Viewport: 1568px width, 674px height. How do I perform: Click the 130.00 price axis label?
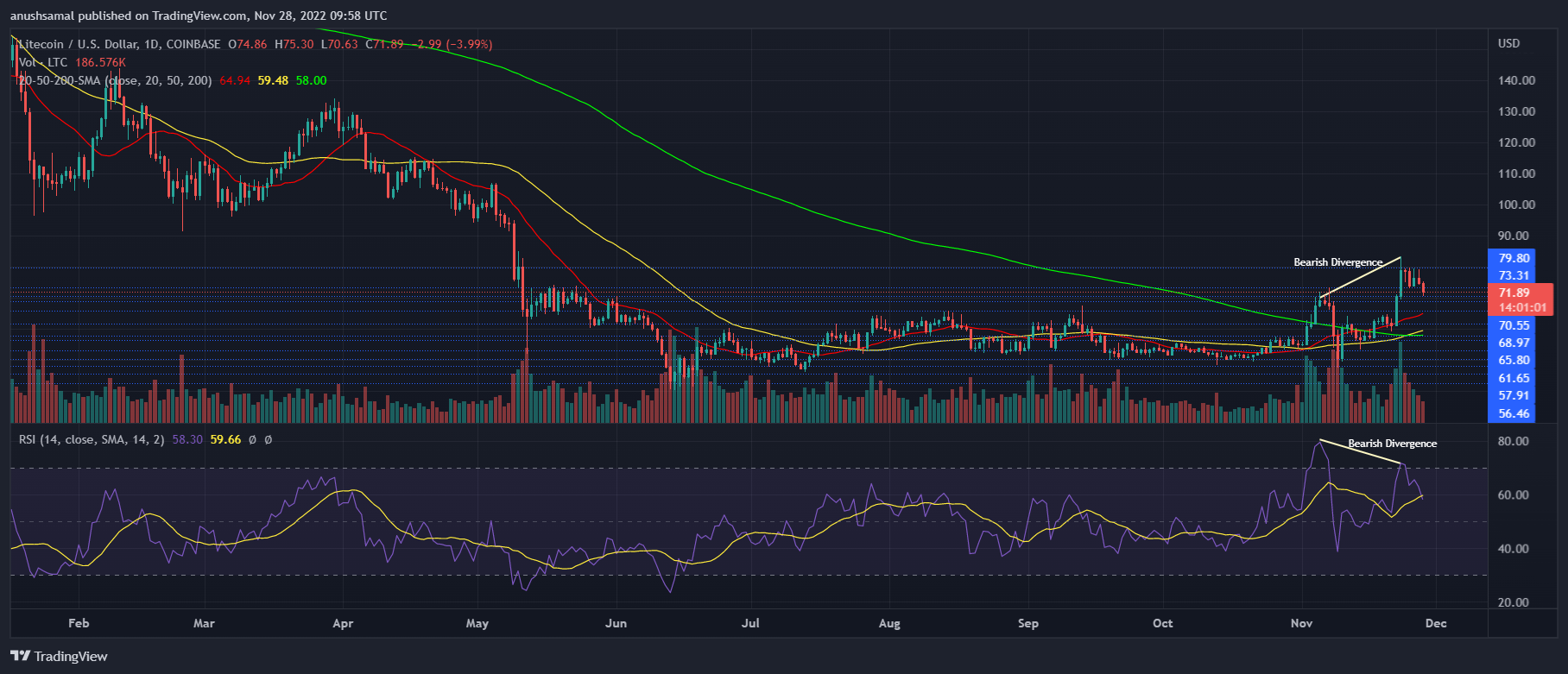click(x=1517, y=111)
